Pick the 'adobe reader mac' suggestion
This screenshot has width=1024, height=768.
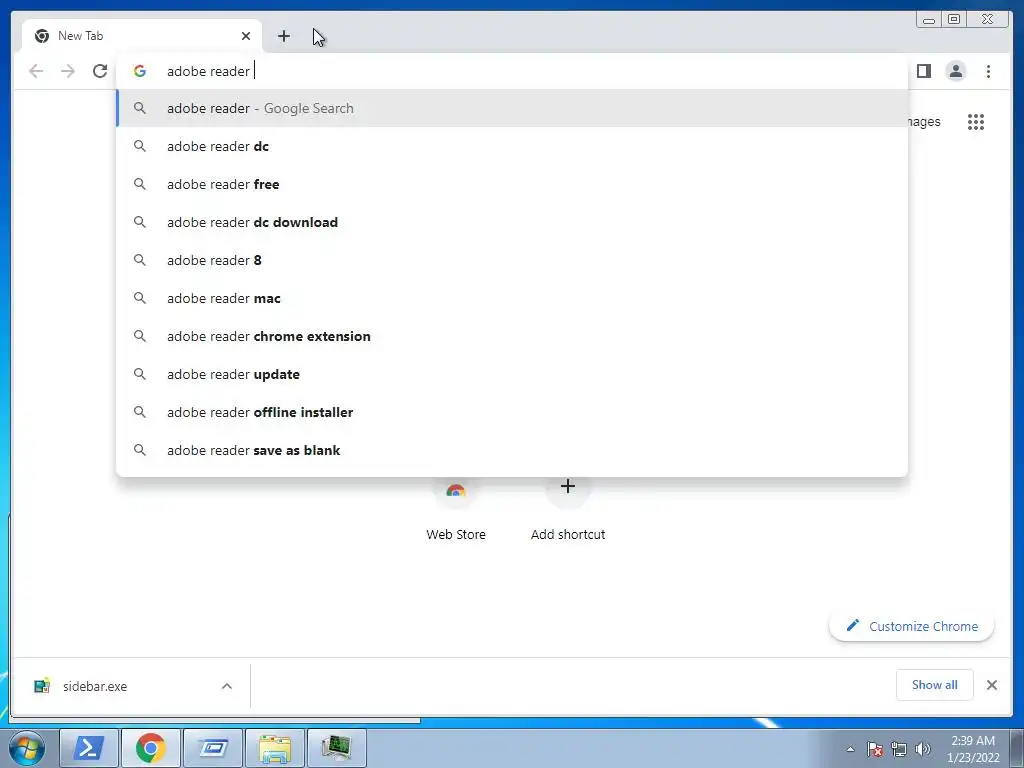tap(512, 298)
